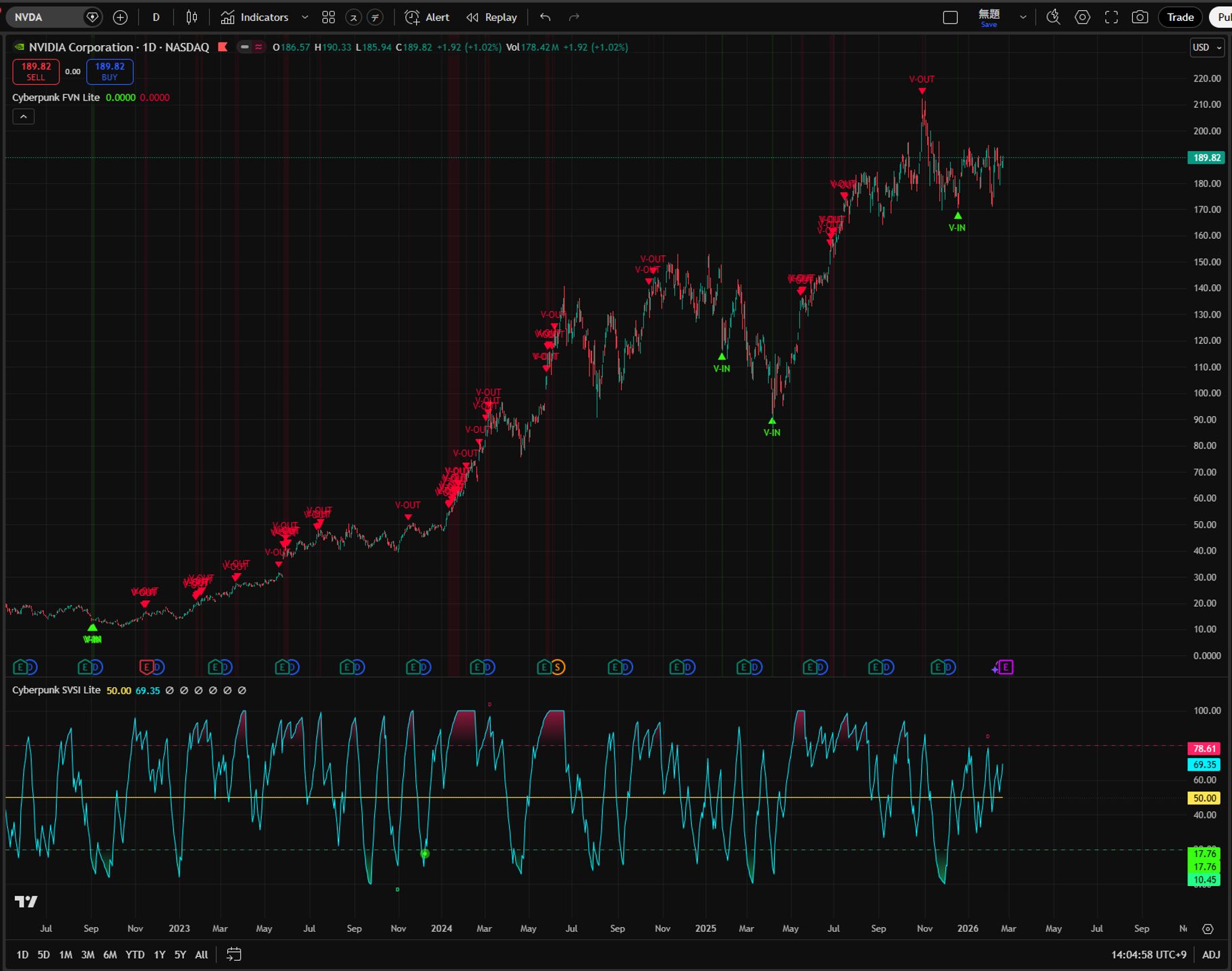Click the 189.82 SELL button
This screenshot has width=1232, height=971.
click(36, 71)
